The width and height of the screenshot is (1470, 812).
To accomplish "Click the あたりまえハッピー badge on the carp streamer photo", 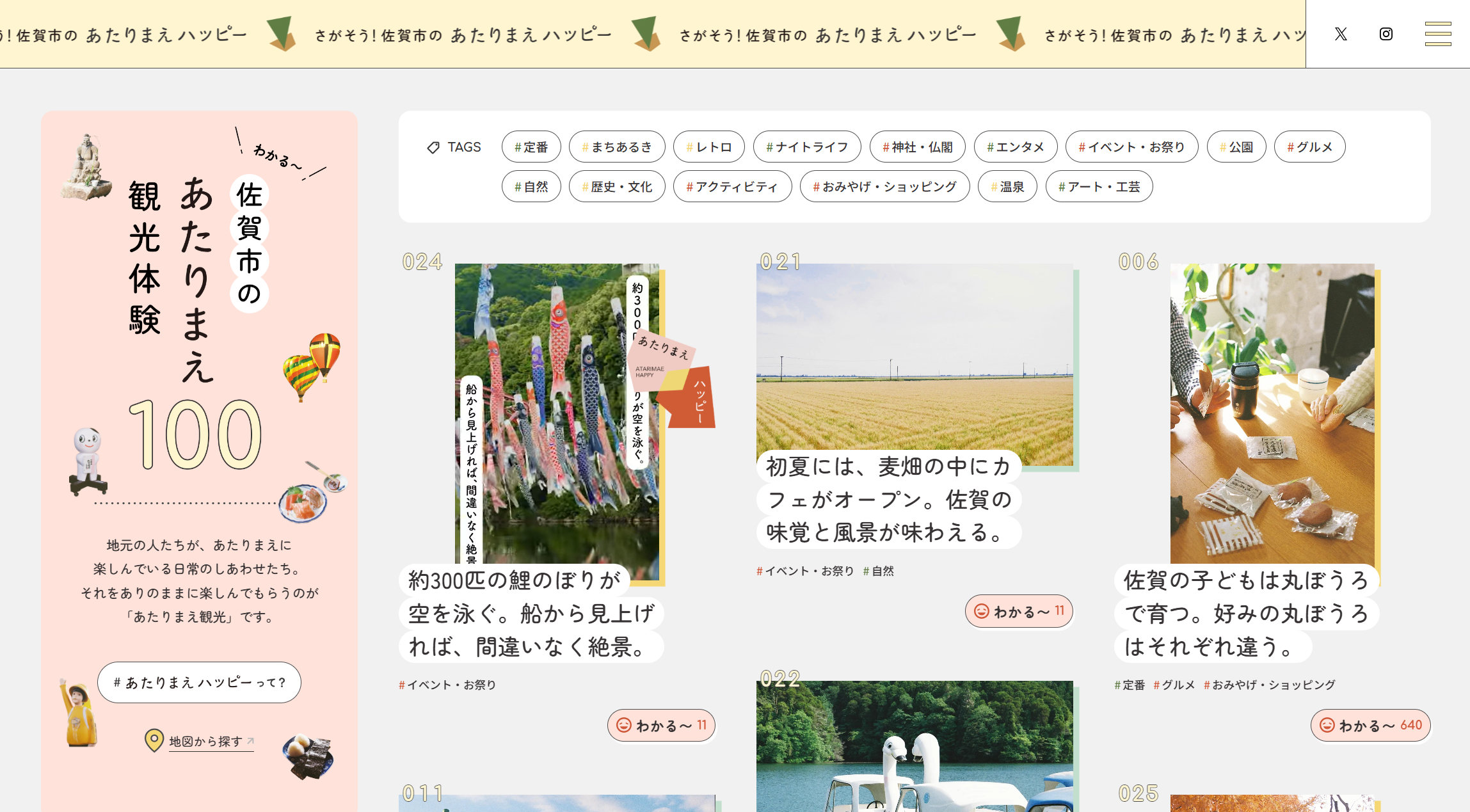I will pyautogui.click(x=671, y=379).
